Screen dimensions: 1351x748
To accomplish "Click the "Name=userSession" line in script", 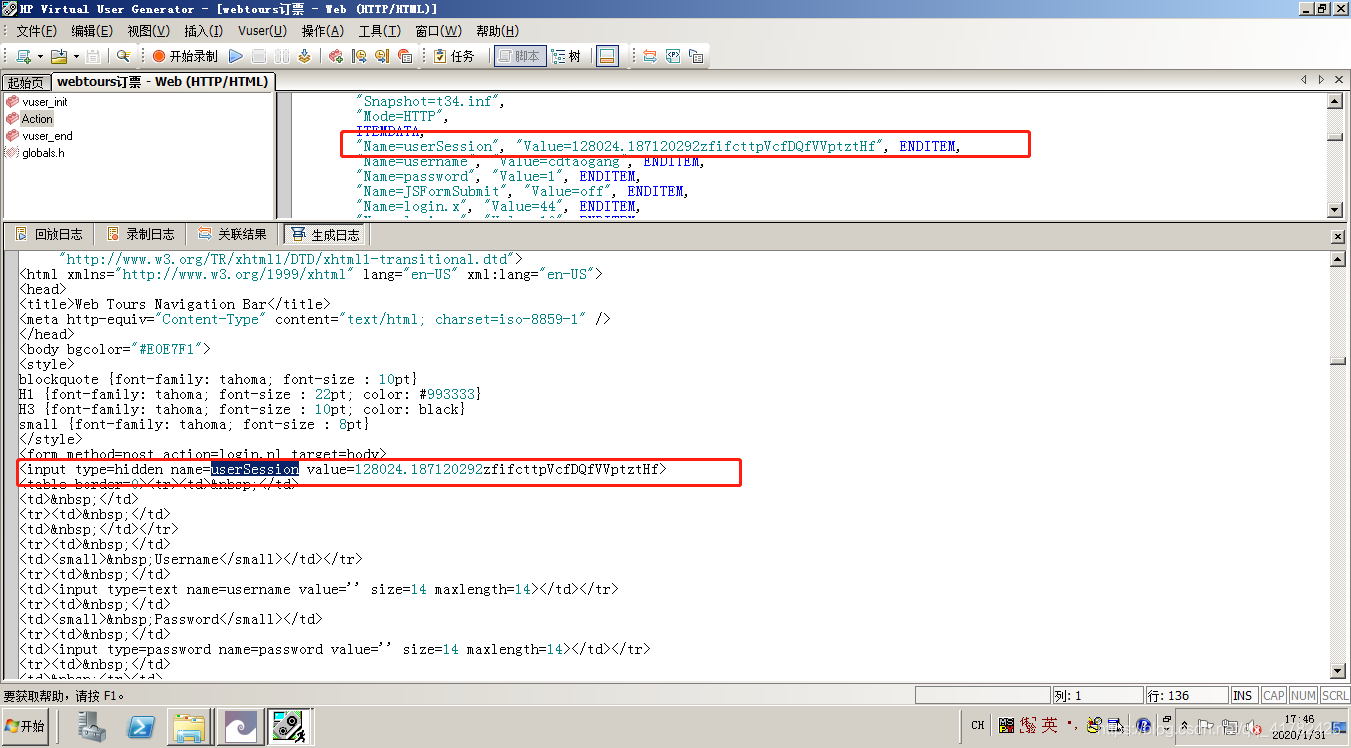I will coord(660,146).
